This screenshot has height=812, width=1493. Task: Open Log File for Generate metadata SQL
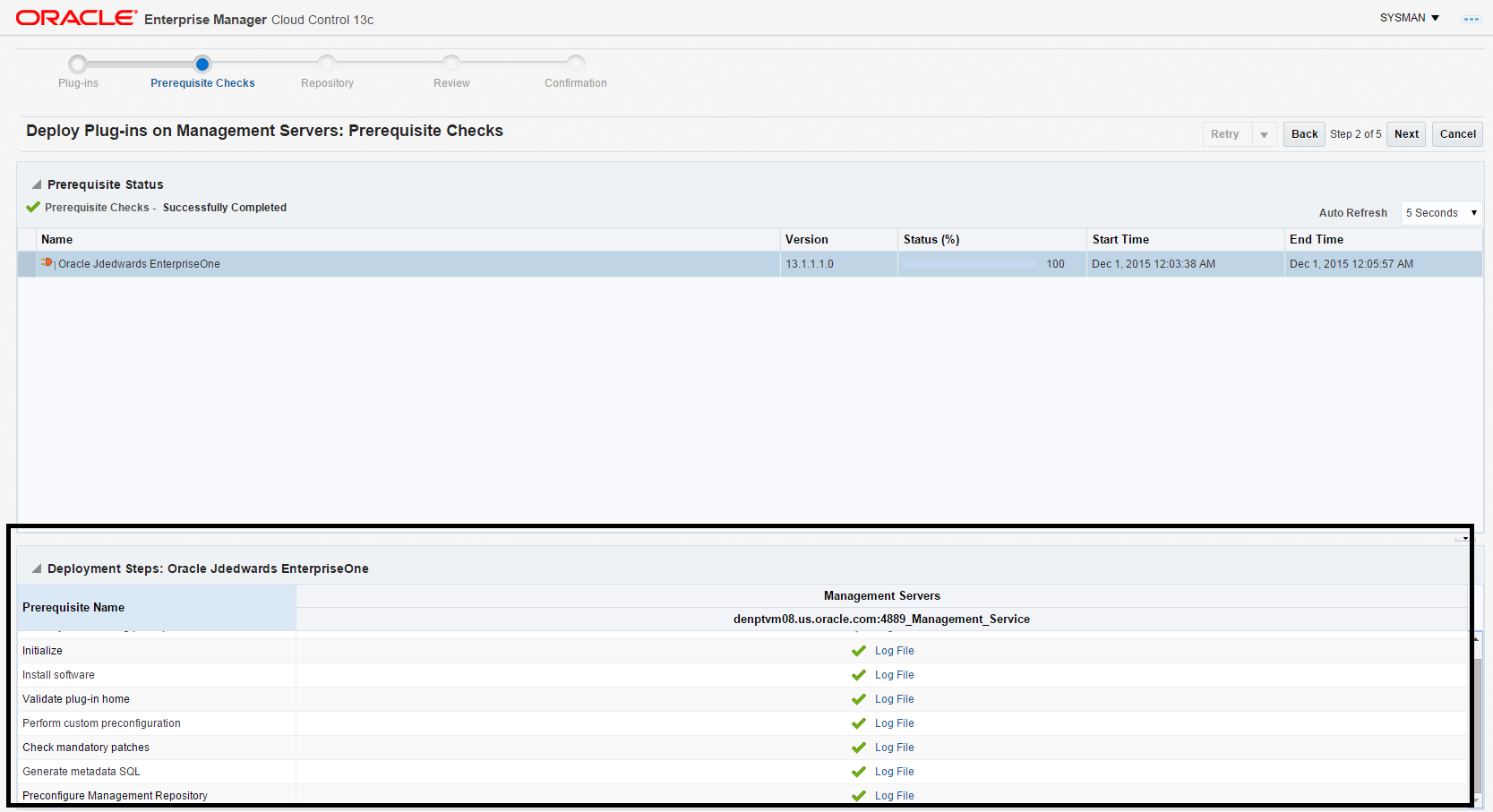[x=895, y=772]
